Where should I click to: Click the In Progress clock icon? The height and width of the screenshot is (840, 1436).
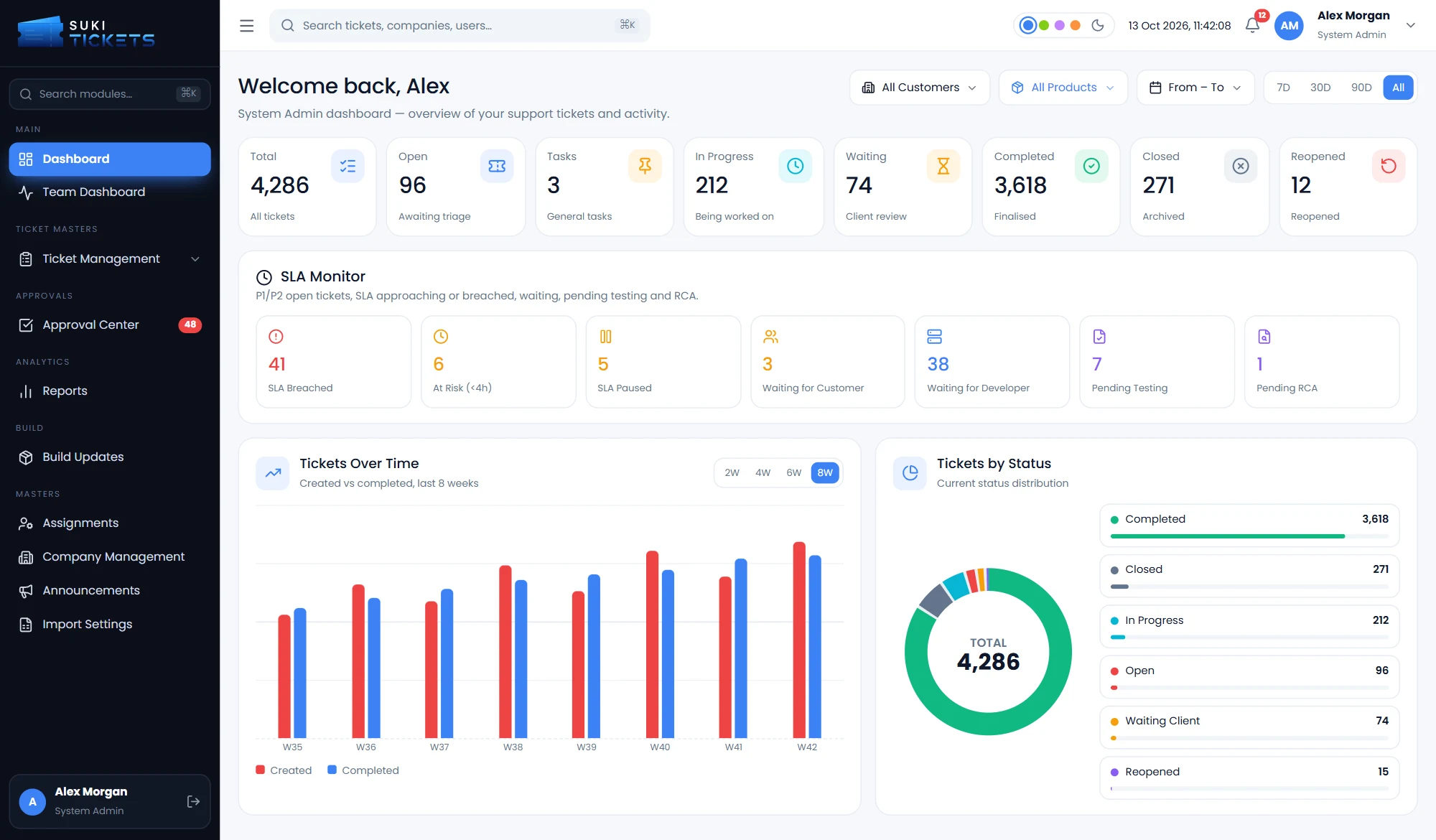click(x=795, y=166)
